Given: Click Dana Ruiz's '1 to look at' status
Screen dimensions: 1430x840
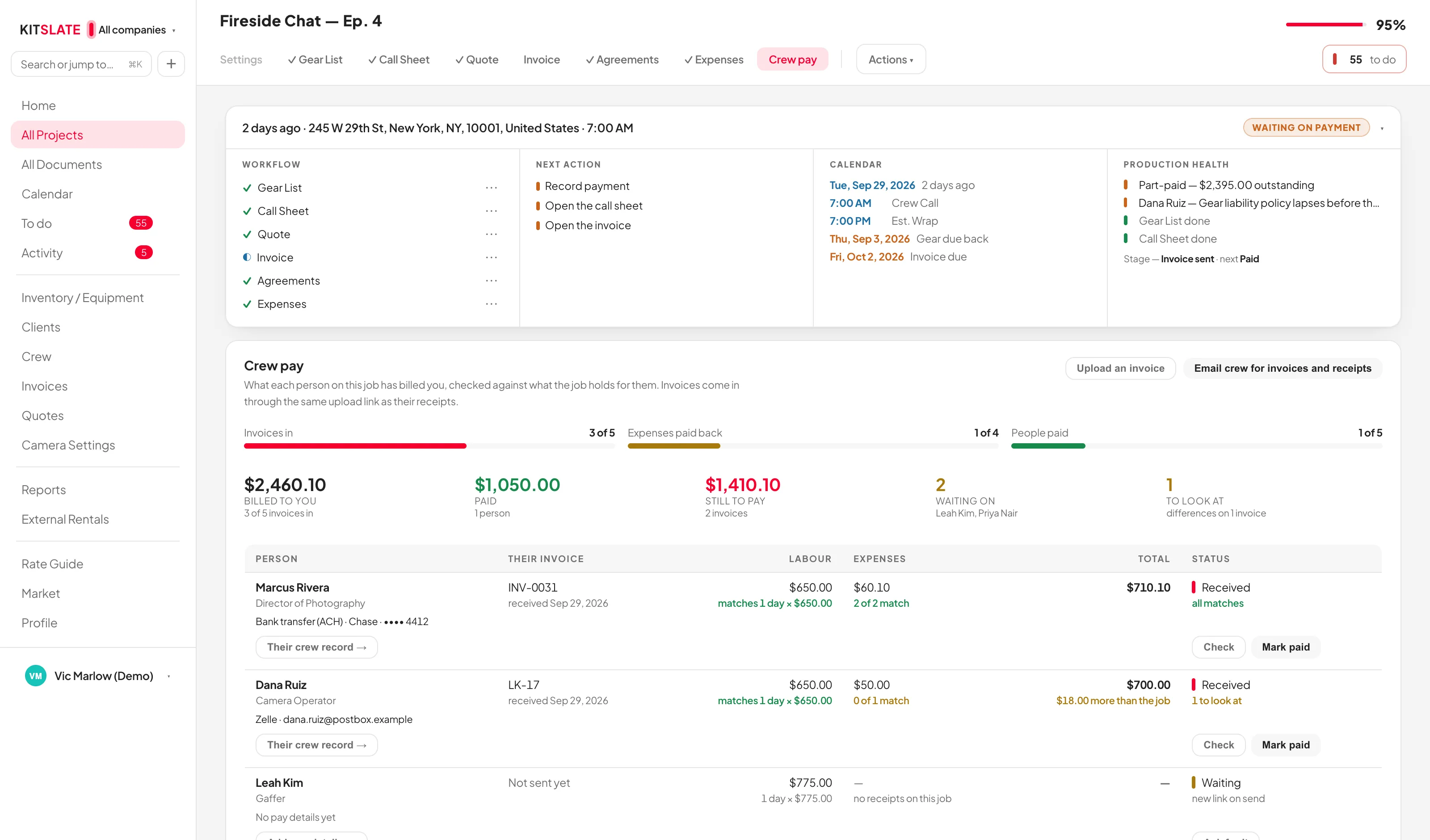Looking at the screenshot, I should tap(1216, 701).
